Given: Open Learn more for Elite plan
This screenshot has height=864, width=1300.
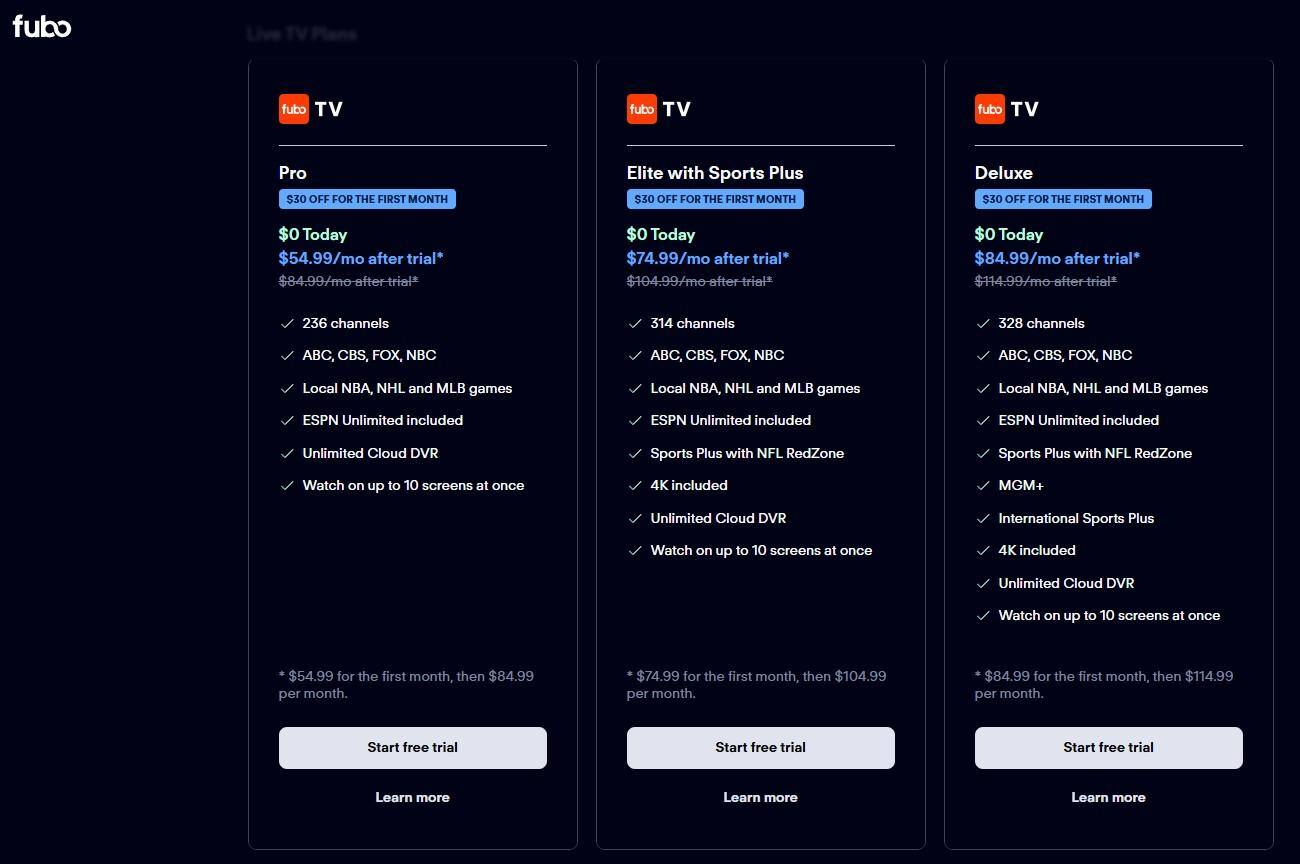Looking at the screenshot, I should click(x=760, y=797).
